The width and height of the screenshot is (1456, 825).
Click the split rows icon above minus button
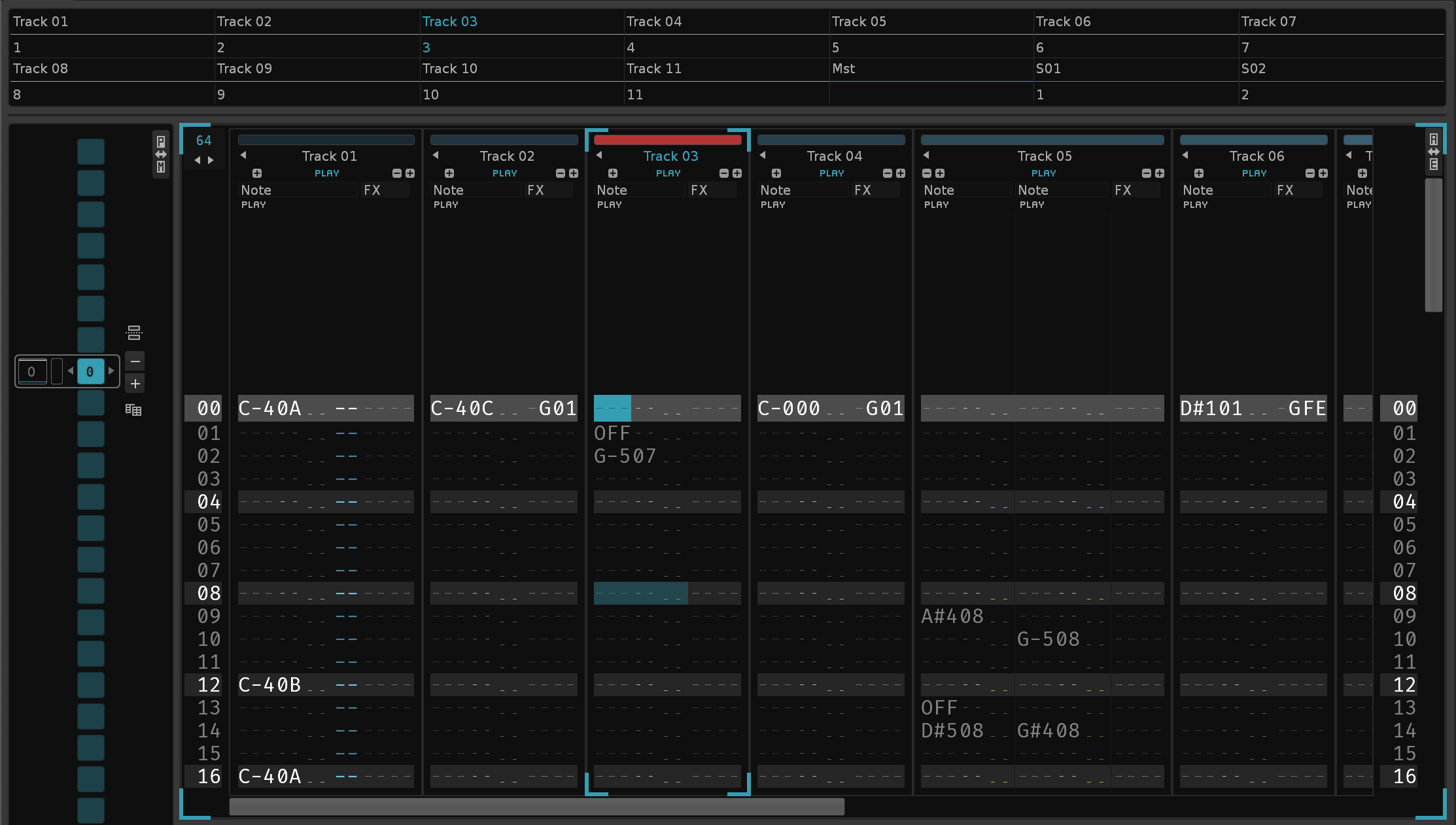point(134,333)
